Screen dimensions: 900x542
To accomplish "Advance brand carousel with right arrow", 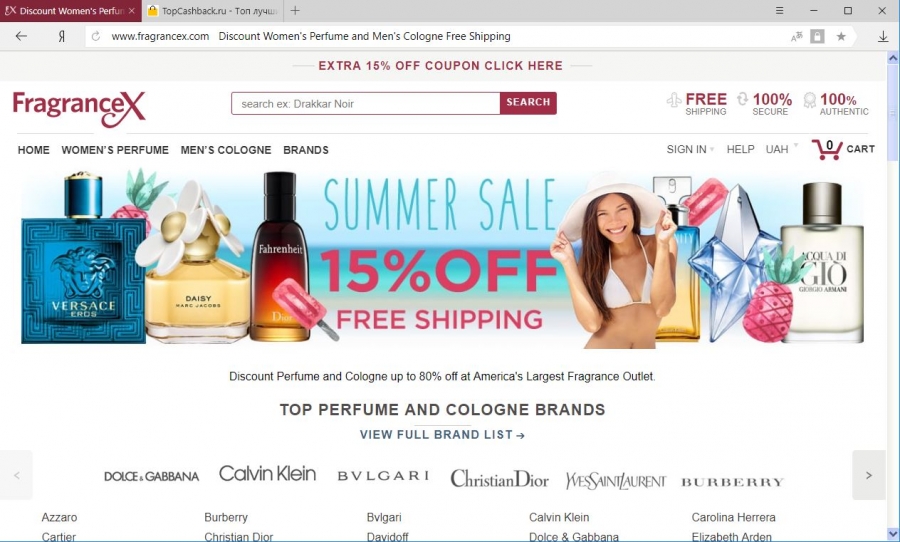I will point(868,475).
